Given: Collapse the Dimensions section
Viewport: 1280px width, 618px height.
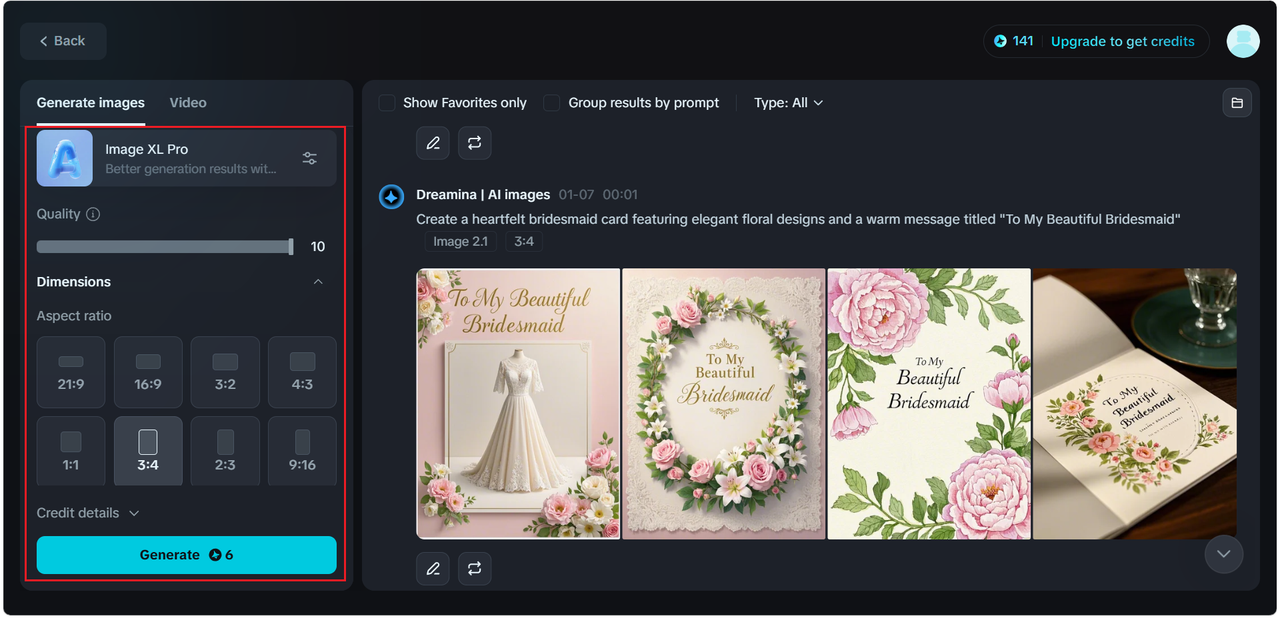Looking at the screenshot, I should tap(318, 282).
